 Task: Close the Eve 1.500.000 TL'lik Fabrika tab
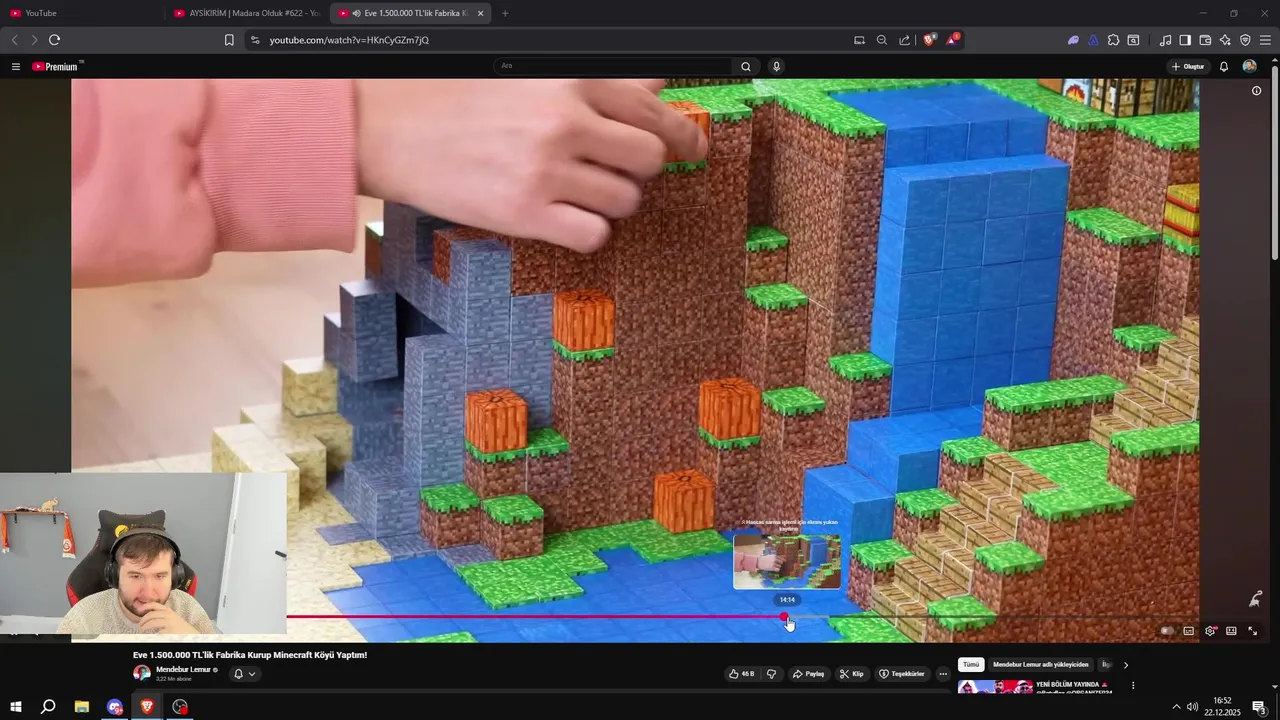pos(480,13)
